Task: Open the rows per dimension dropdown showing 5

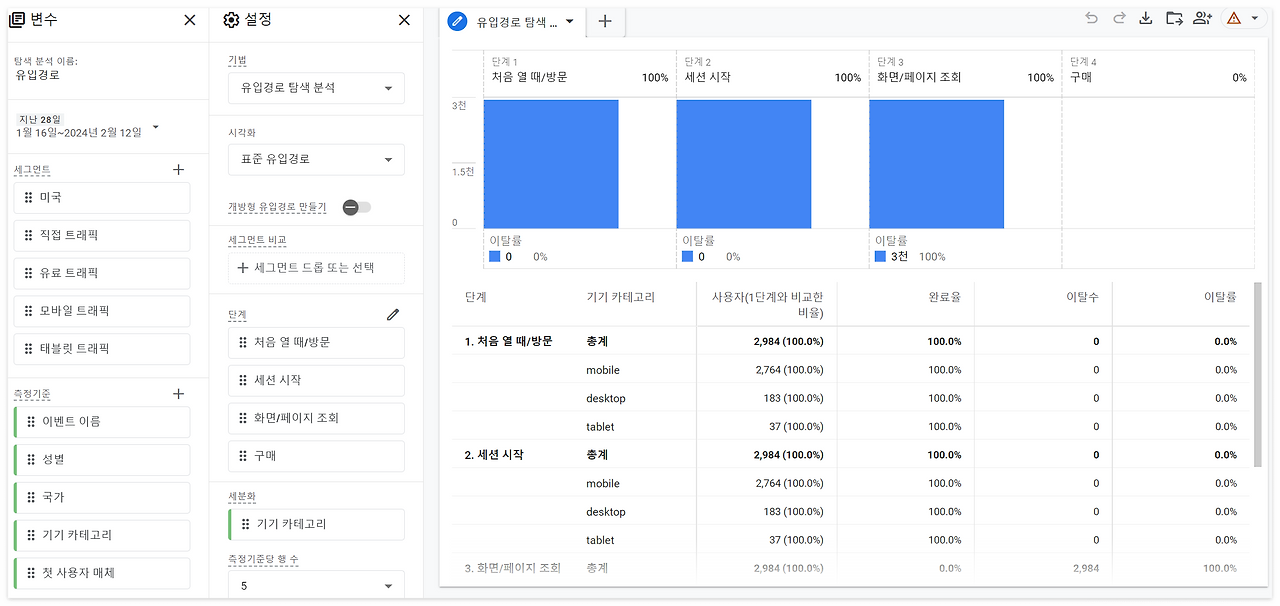Action: [x=316, y=584]
